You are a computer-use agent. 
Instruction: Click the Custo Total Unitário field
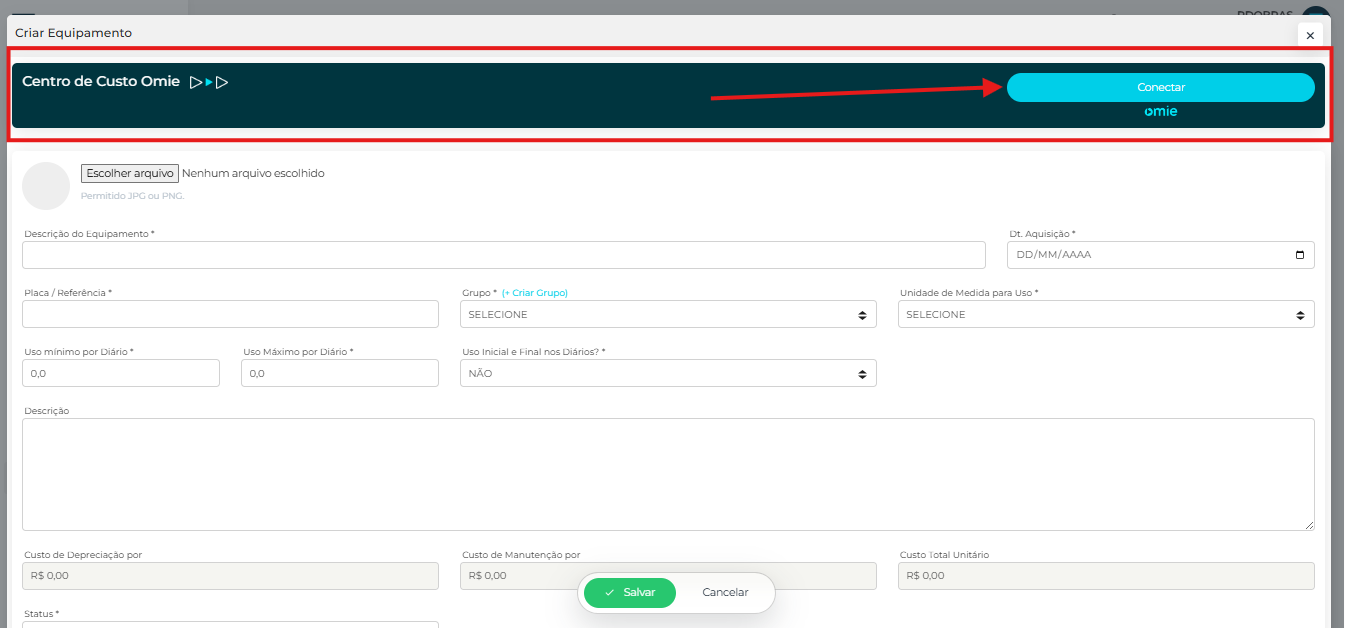pos(1105,575)
